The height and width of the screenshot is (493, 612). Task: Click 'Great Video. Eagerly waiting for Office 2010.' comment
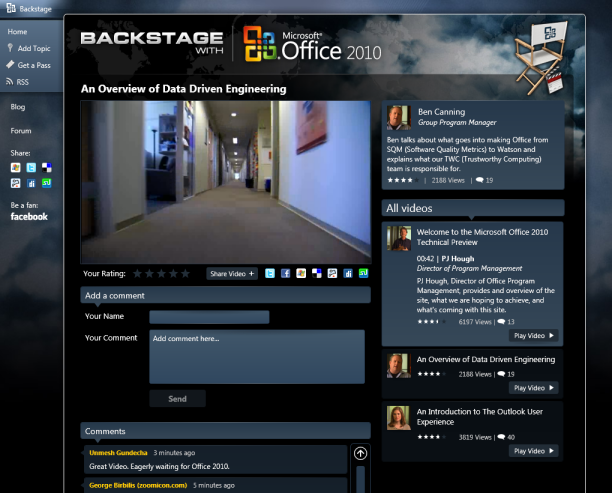(x=159, y=466)
